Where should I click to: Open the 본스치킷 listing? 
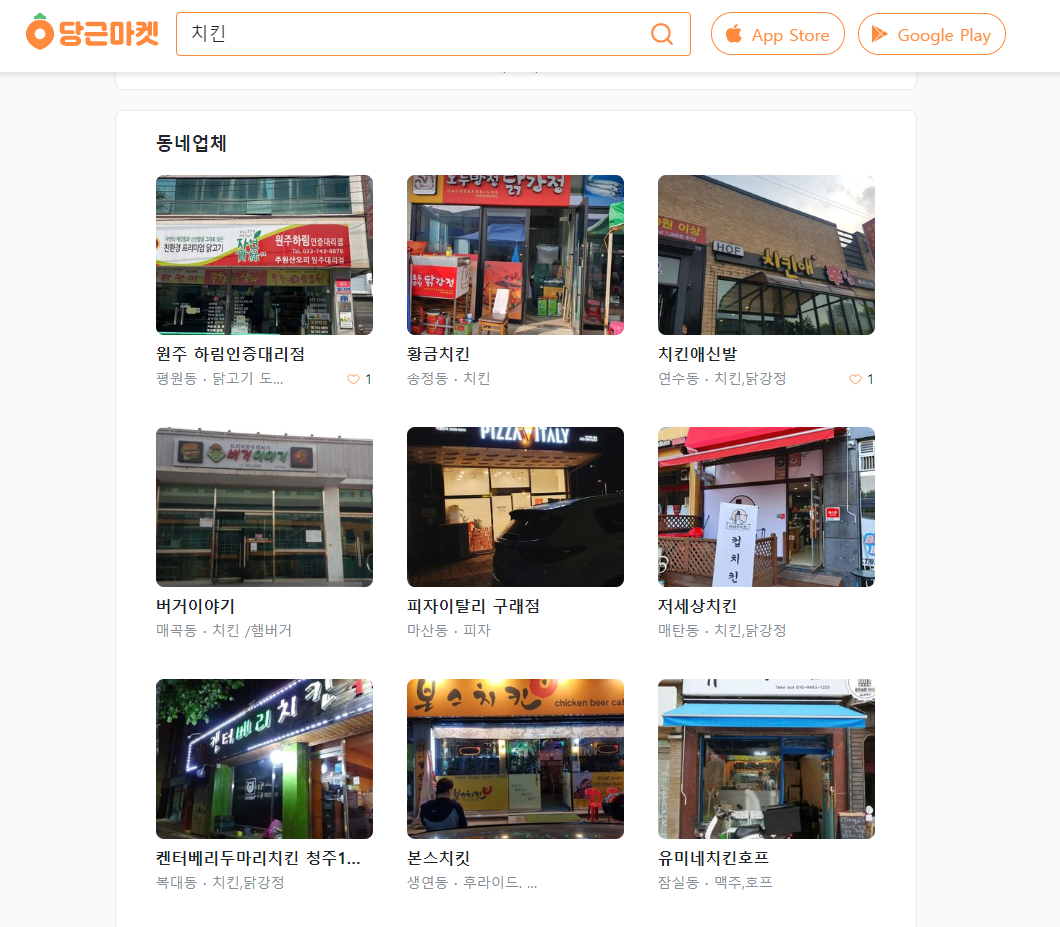(440, 857)
